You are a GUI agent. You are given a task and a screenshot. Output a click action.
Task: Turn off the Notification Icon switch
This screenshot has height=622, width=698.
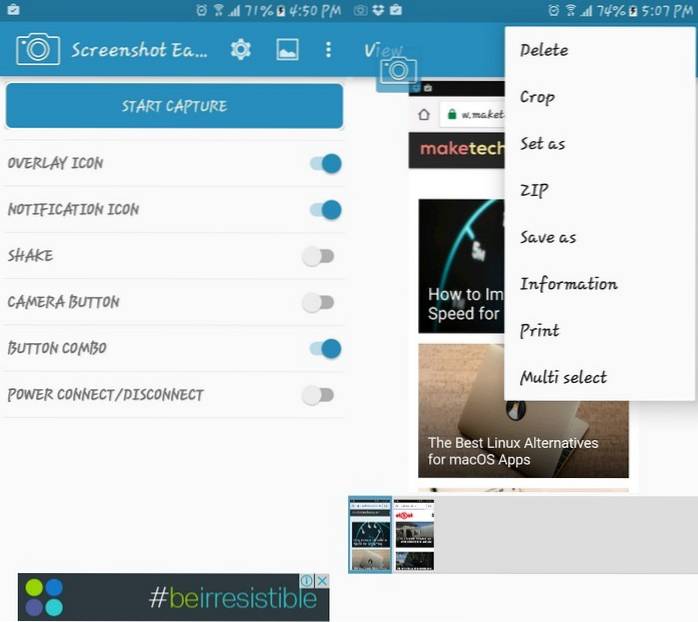click(325, 210)
